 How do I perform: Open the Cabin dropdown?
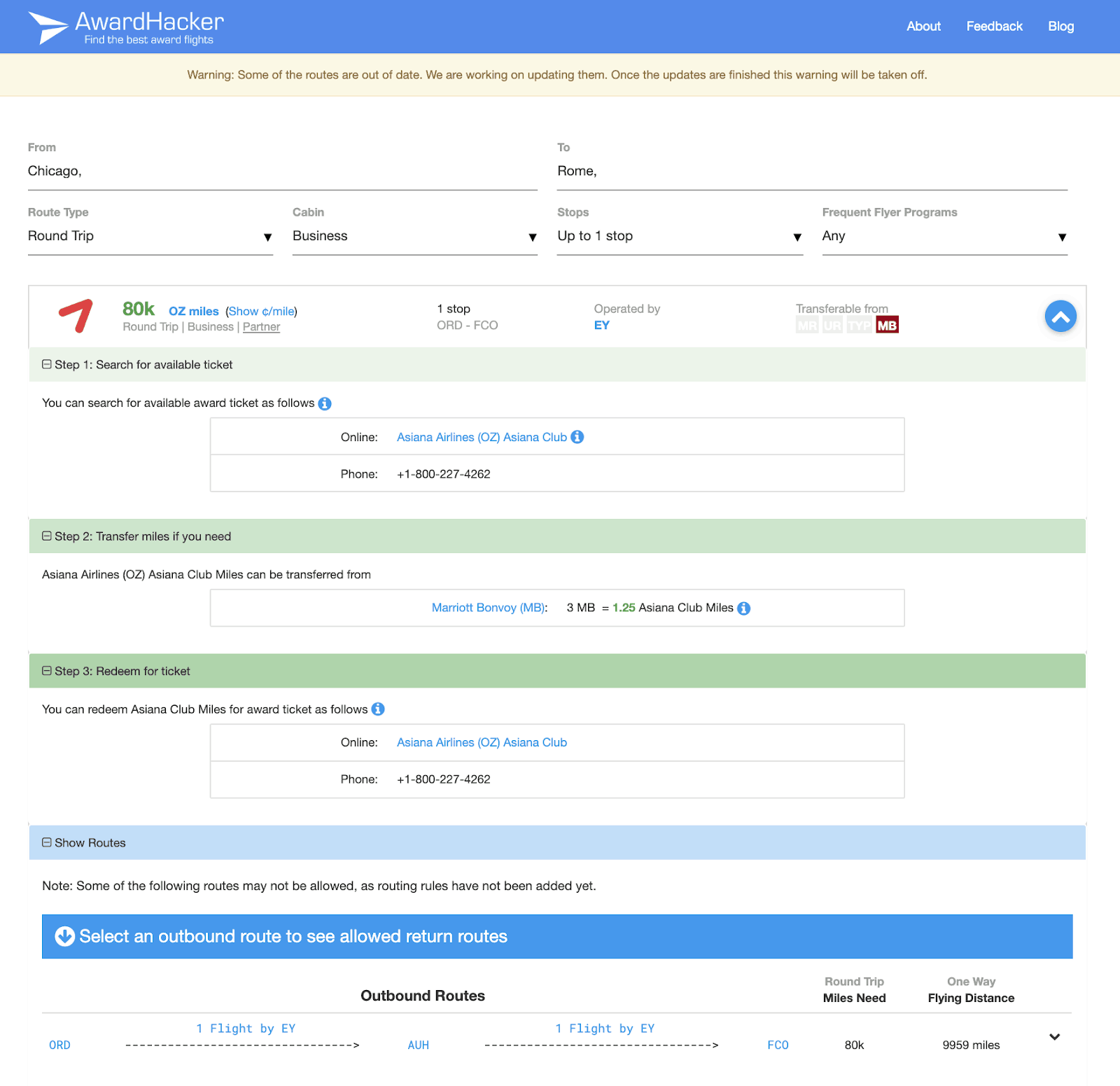tap(415, 236)
